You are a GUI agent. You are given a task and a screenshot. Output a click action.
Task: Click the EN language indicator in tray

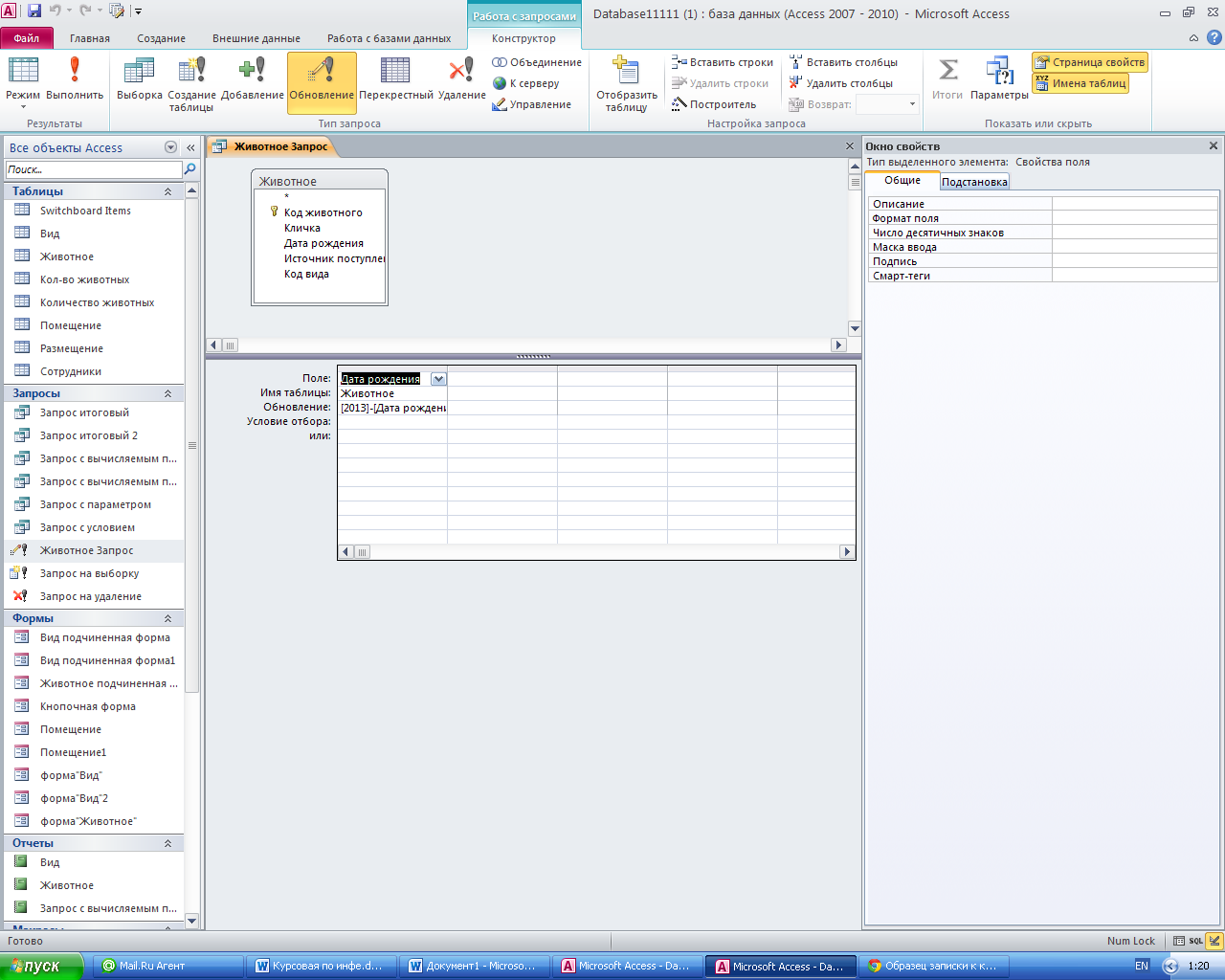tap(1141, 967)
